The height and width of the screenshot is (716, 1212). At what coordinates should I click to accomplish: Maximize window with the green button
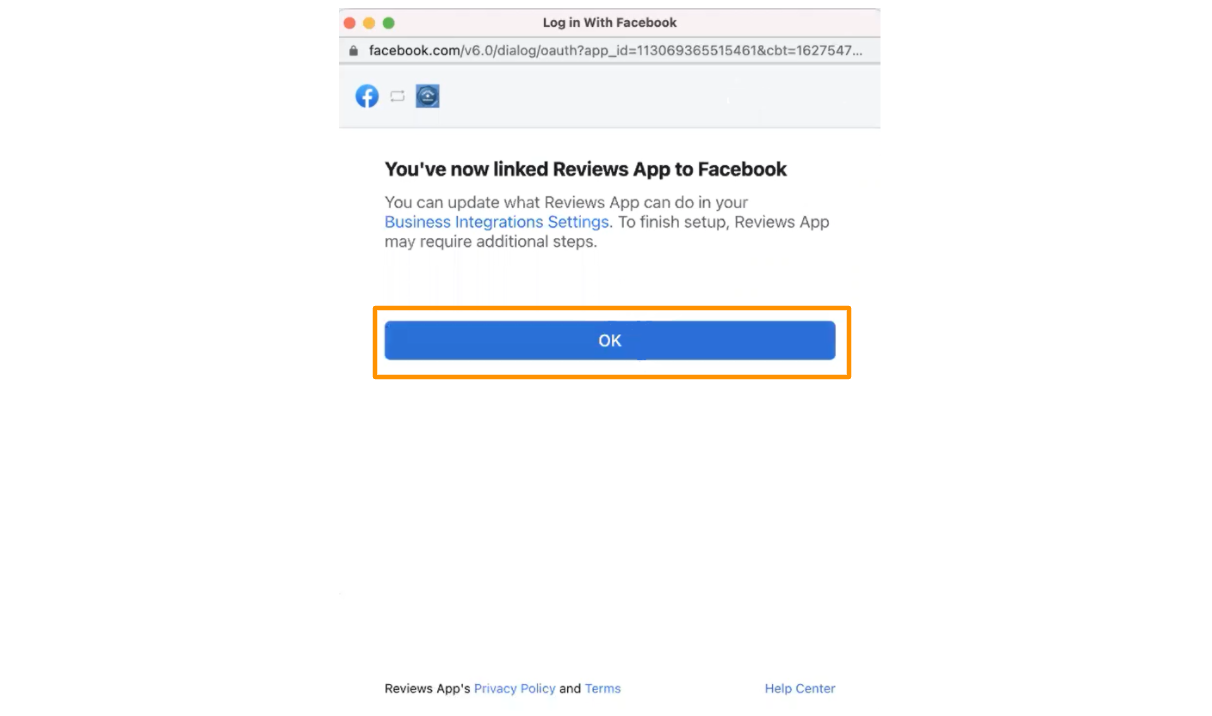(x=389, y=23)
